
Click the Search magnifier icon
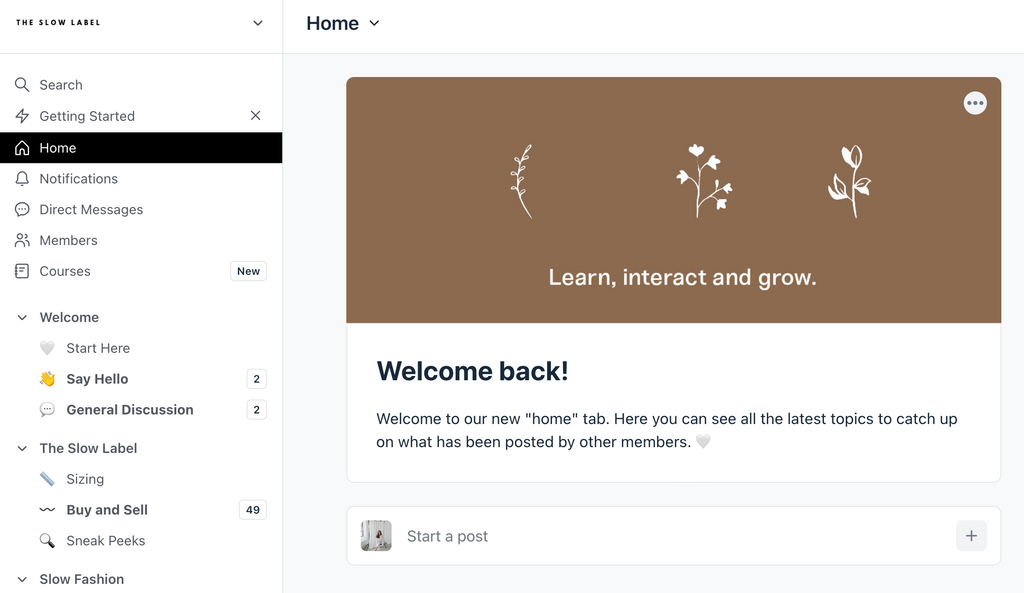pos(22,85)
